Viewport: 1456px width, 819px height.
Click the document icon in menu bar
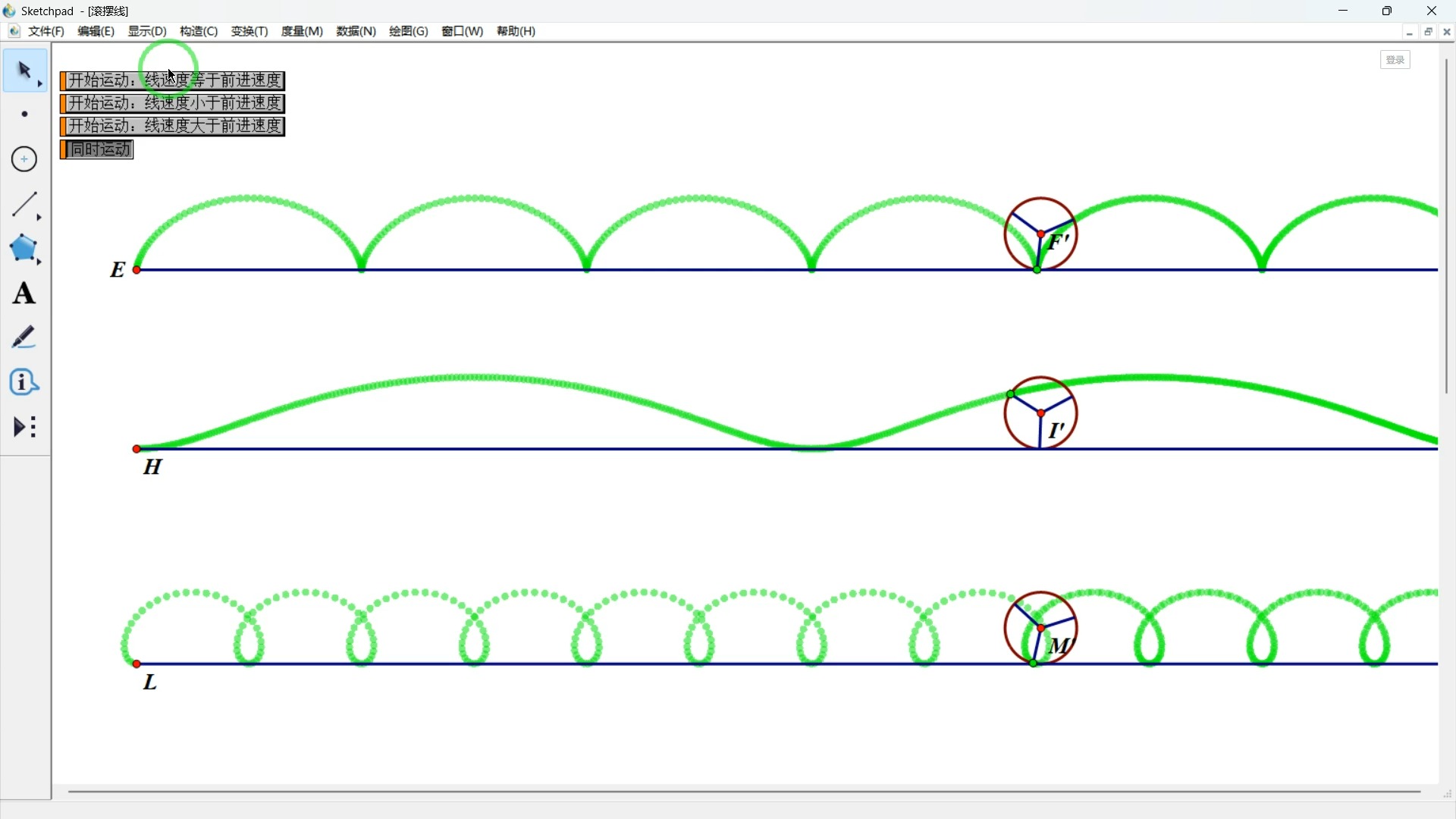(x=14, y=31)
